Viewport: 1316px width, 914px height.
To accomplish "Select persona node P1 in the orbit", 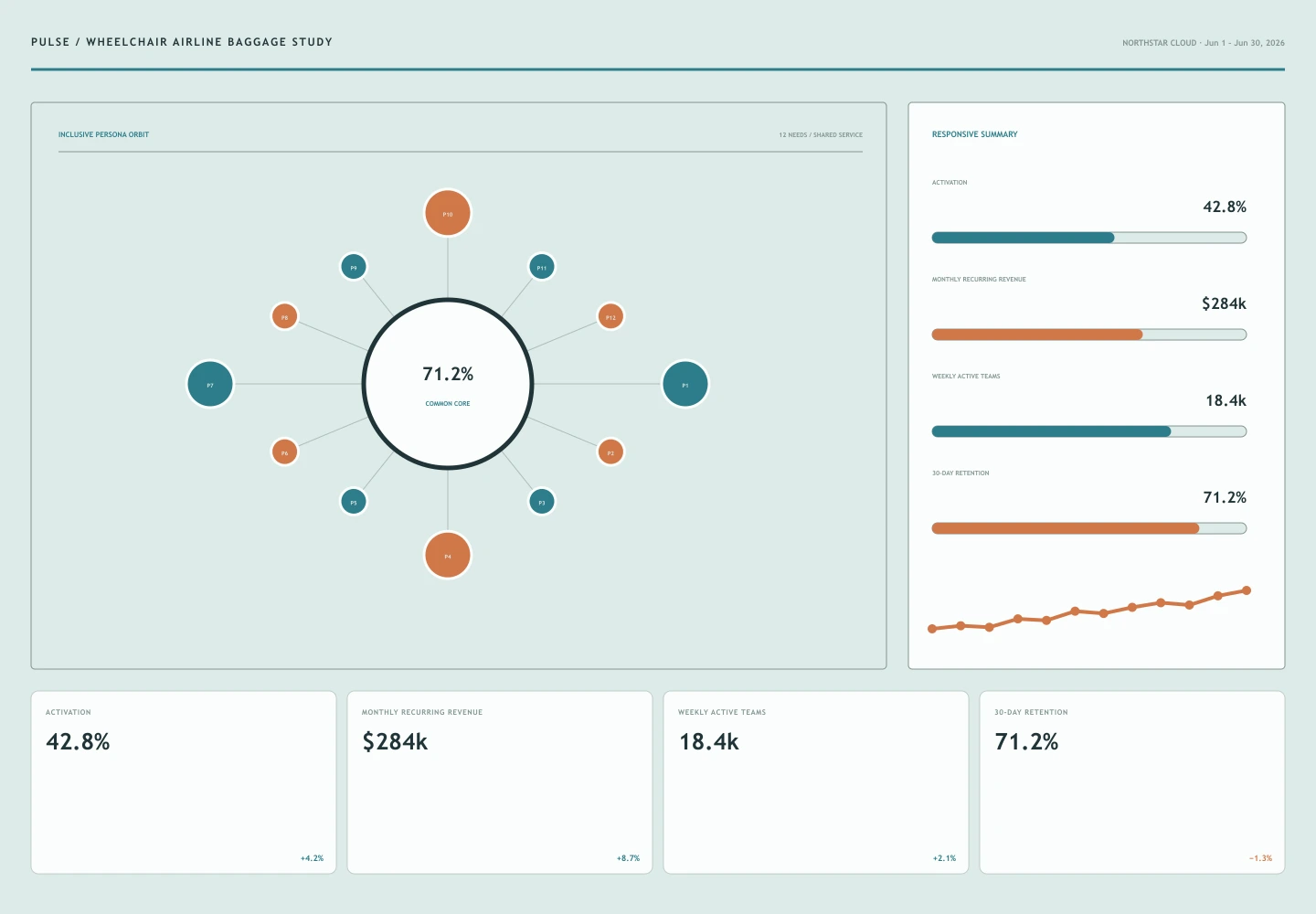I will (x=685, y=384).
